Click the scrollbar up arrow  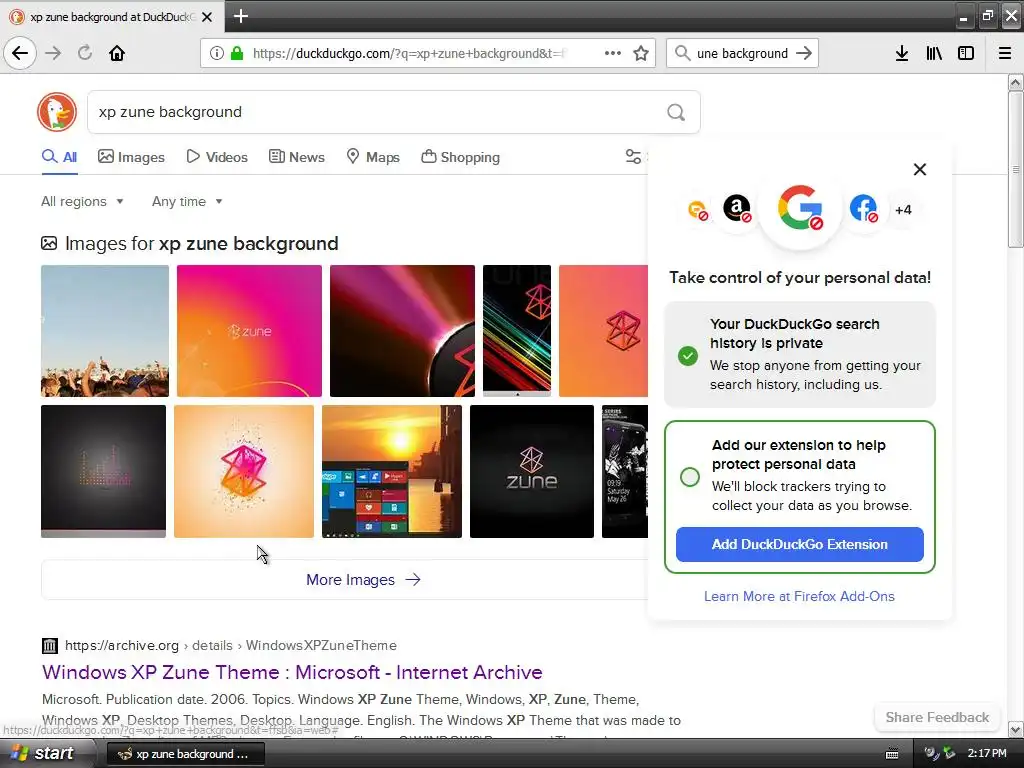(x=1015, y=82)
